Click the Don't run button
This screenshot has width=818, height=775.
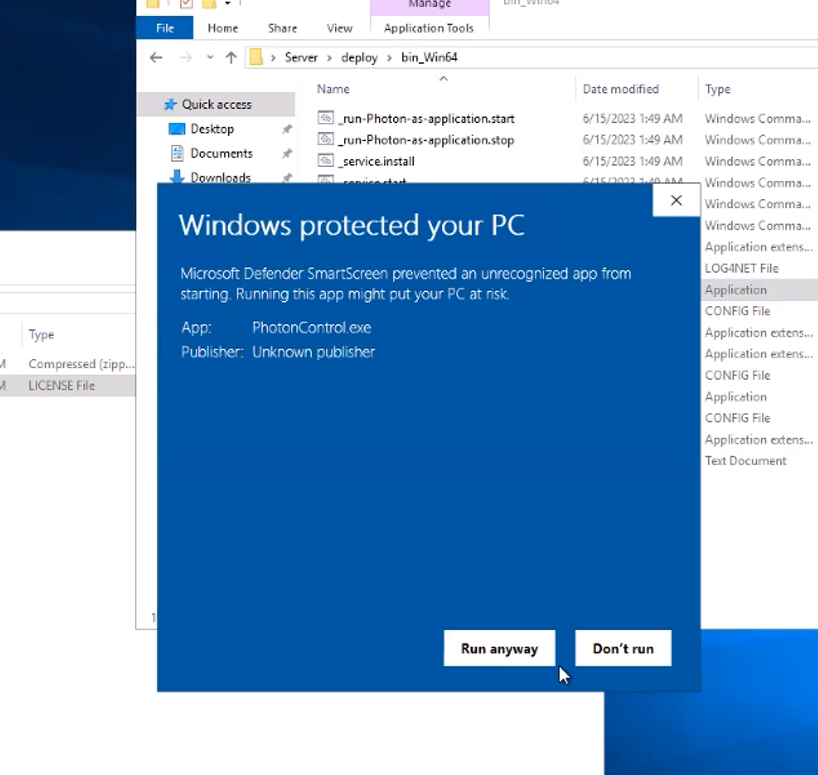[623, 648]
